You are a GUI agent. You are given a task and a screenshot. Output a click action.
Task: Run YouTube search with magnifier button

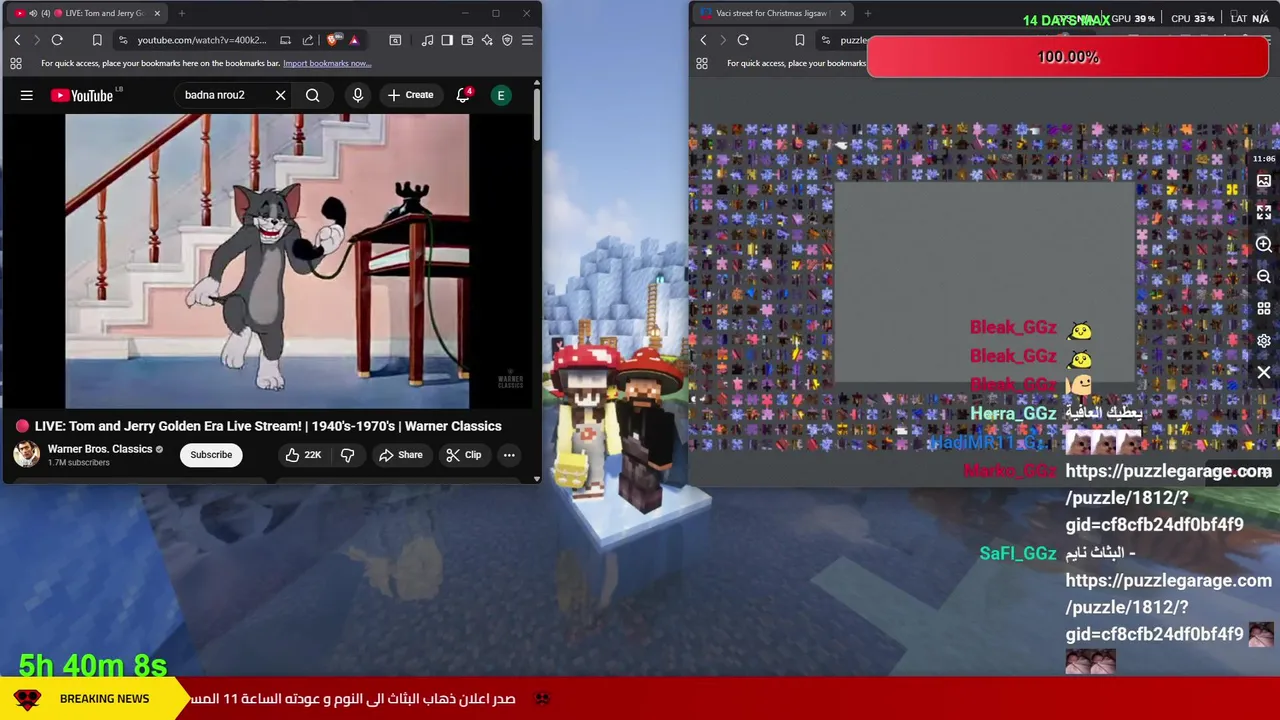[x=313, y=95]
